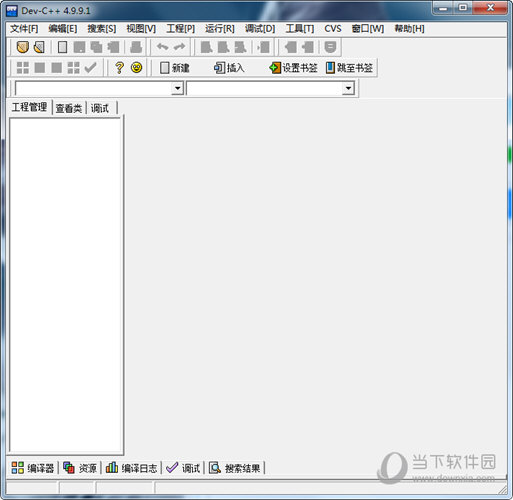Open the 搜索[S] menu

102,29
